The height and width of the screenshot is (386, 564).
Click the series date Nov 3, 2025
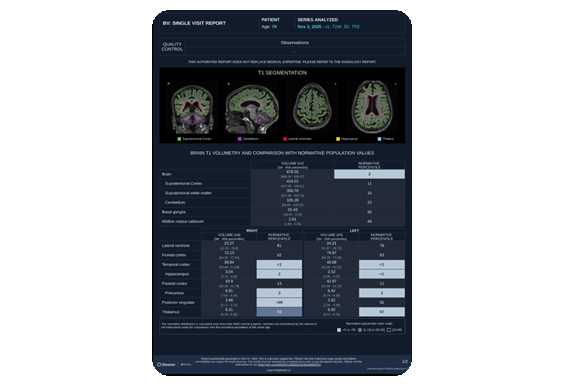[309, 27]
